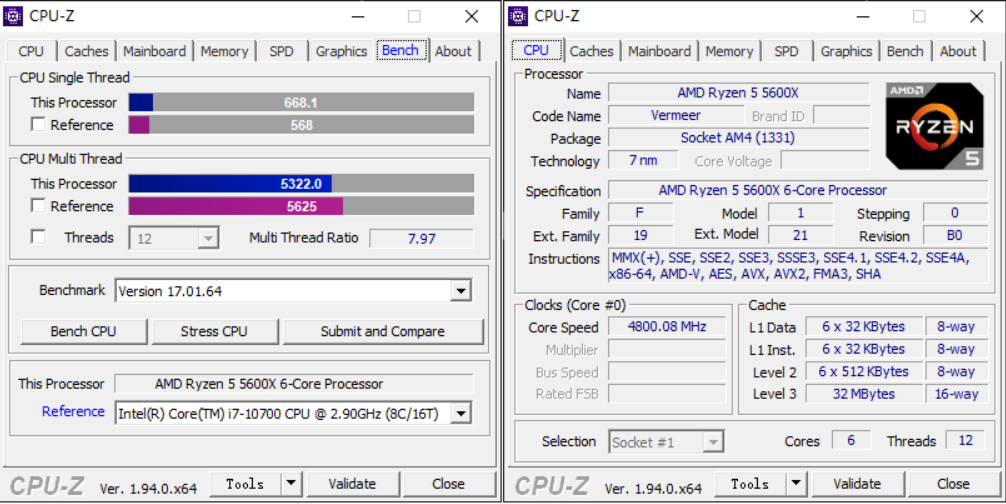Click the blue Reference link label
This screenshot has width=1006, height=504.
[x=73, y=412]
